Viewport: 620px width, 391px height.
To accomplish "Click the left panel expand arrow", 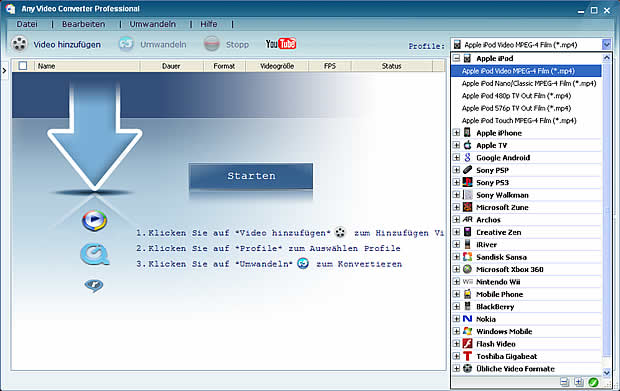I will [4, 71].
